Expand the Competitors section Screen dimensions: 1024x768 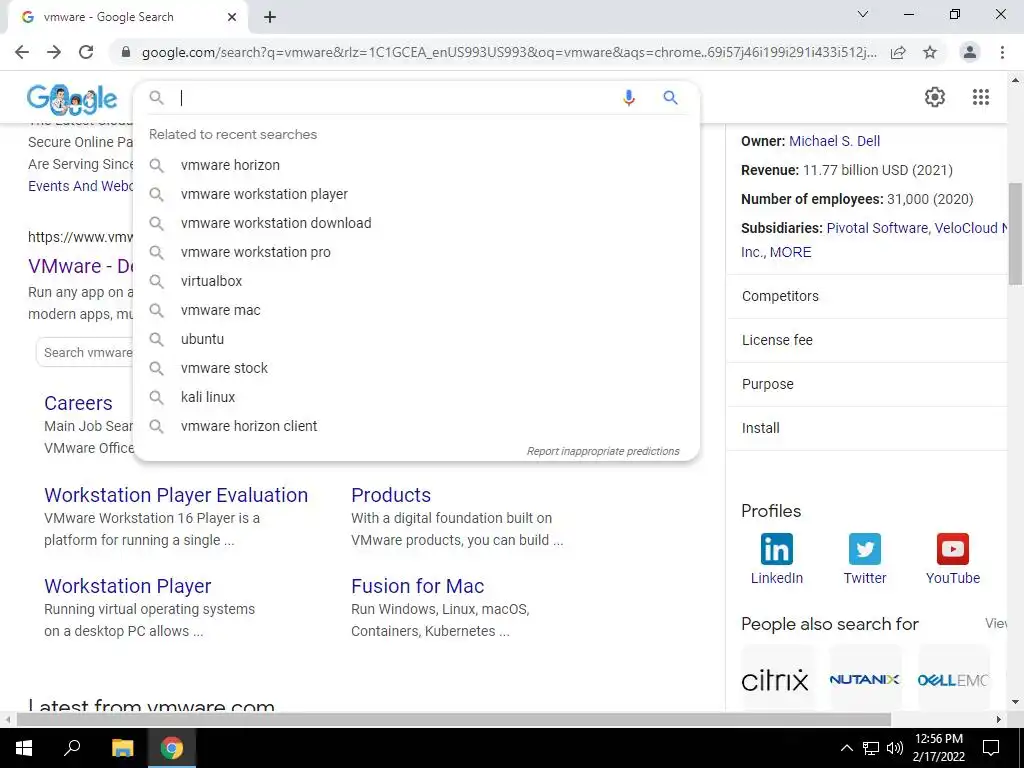point(867,296)
